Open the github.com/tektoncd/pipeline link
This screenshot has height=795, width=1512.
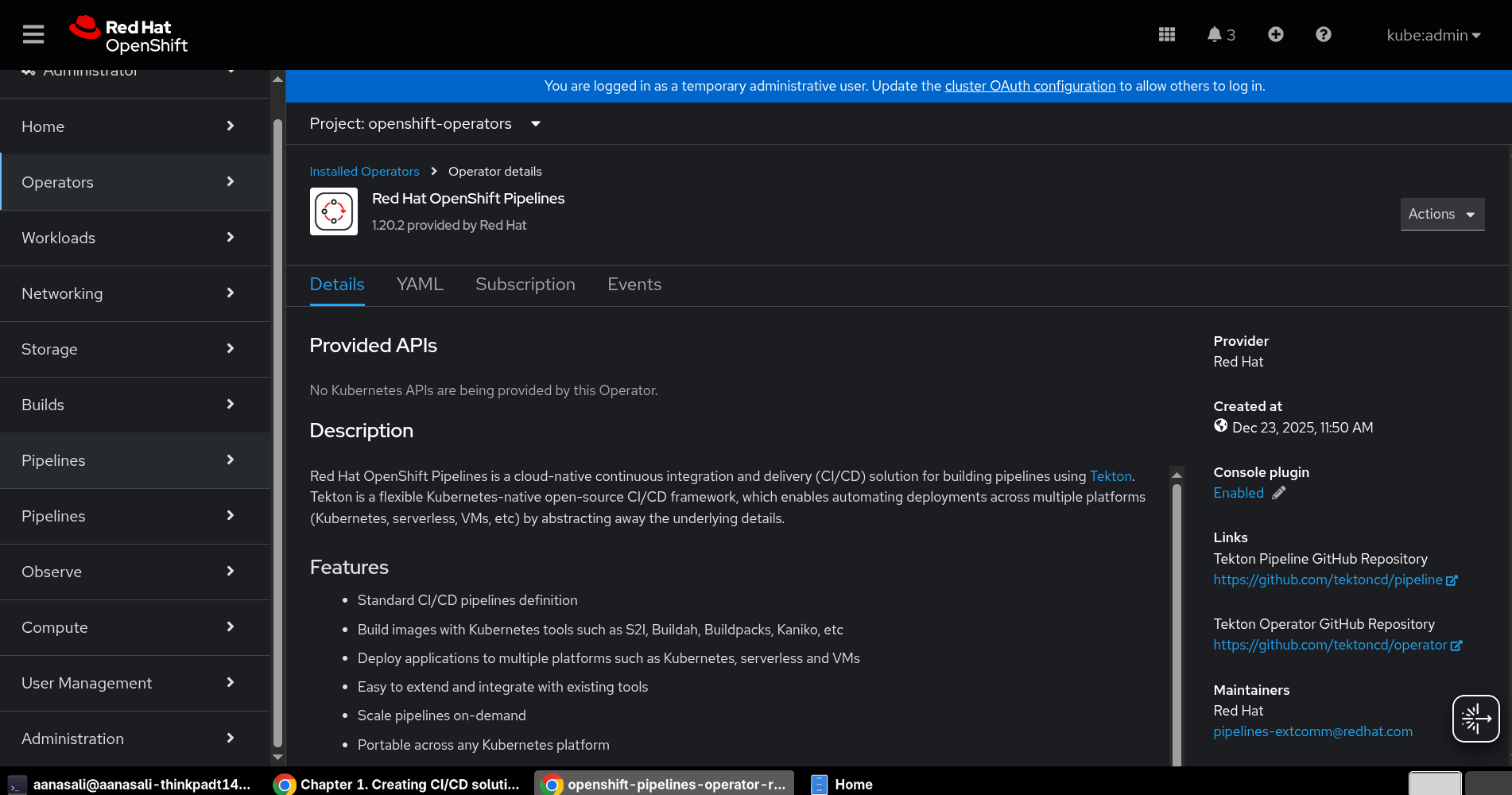tap(1328, 580)
